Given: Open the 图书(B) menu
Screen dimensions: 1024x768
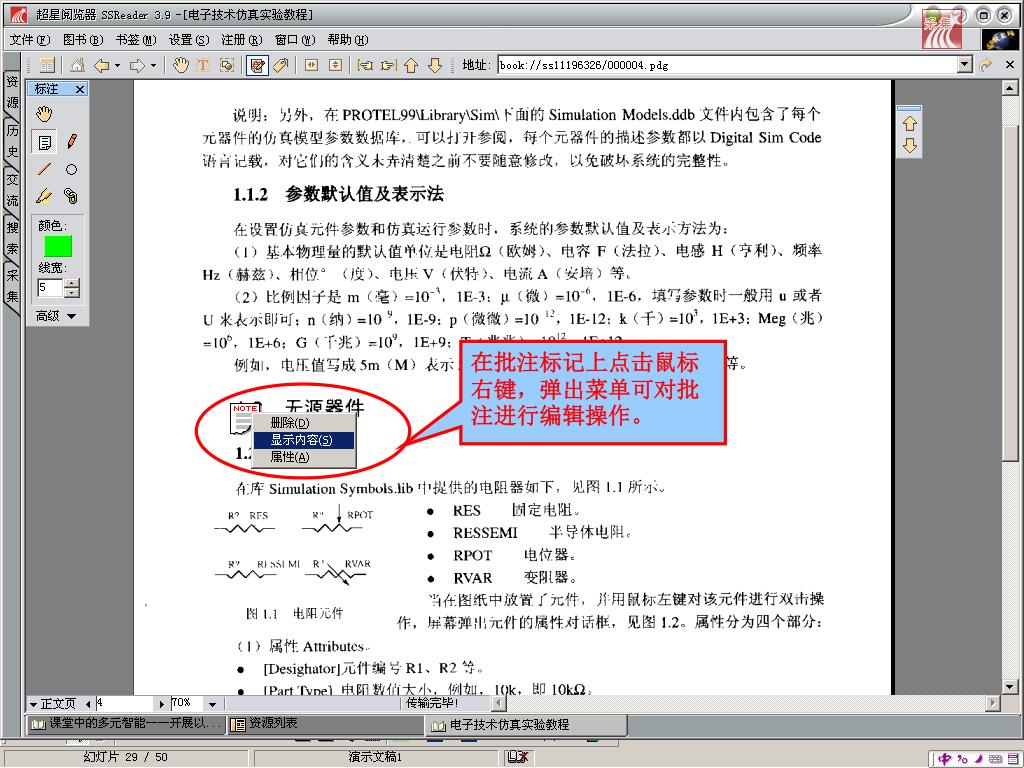Looking at the screenshot, I should tap(83, 40).
